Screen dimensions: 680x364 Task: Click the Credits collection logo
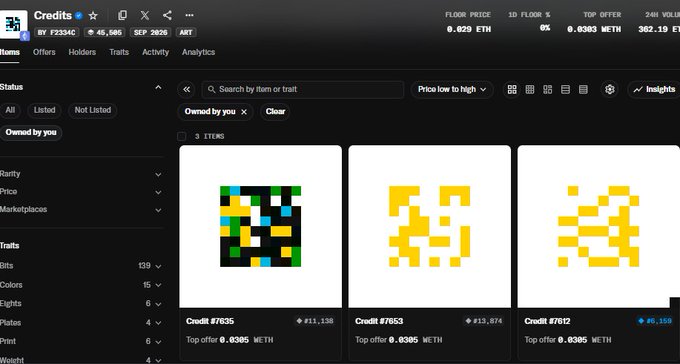13,24
